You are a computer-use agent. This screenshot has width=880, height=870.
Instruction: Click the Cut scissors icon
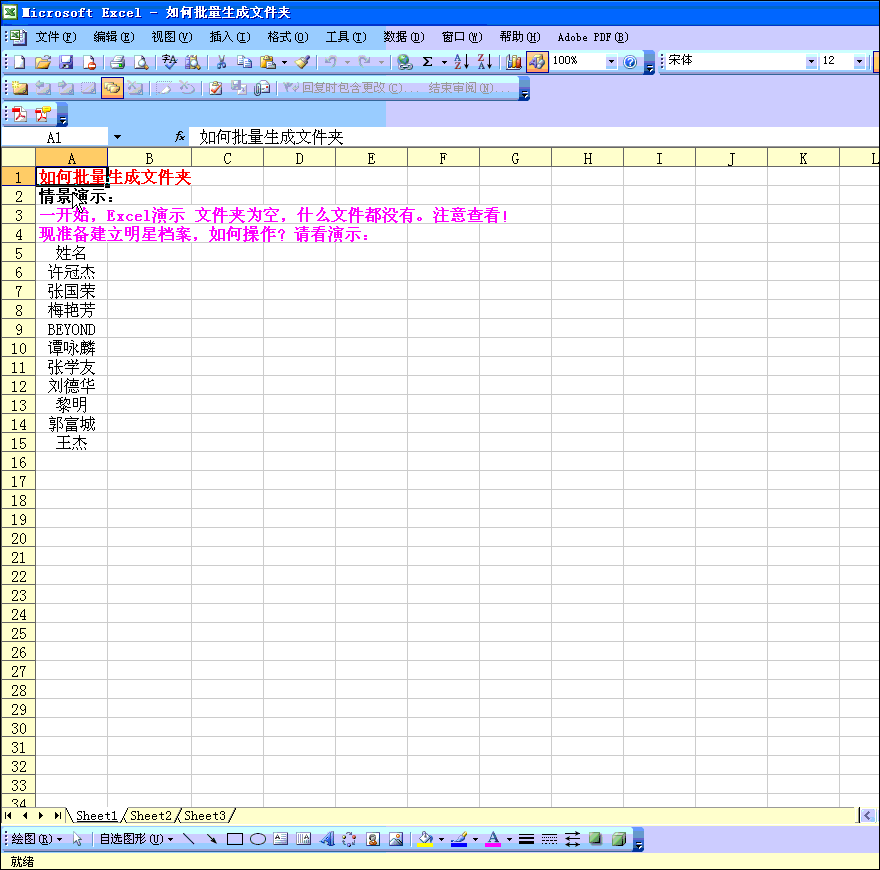point(221,62)
